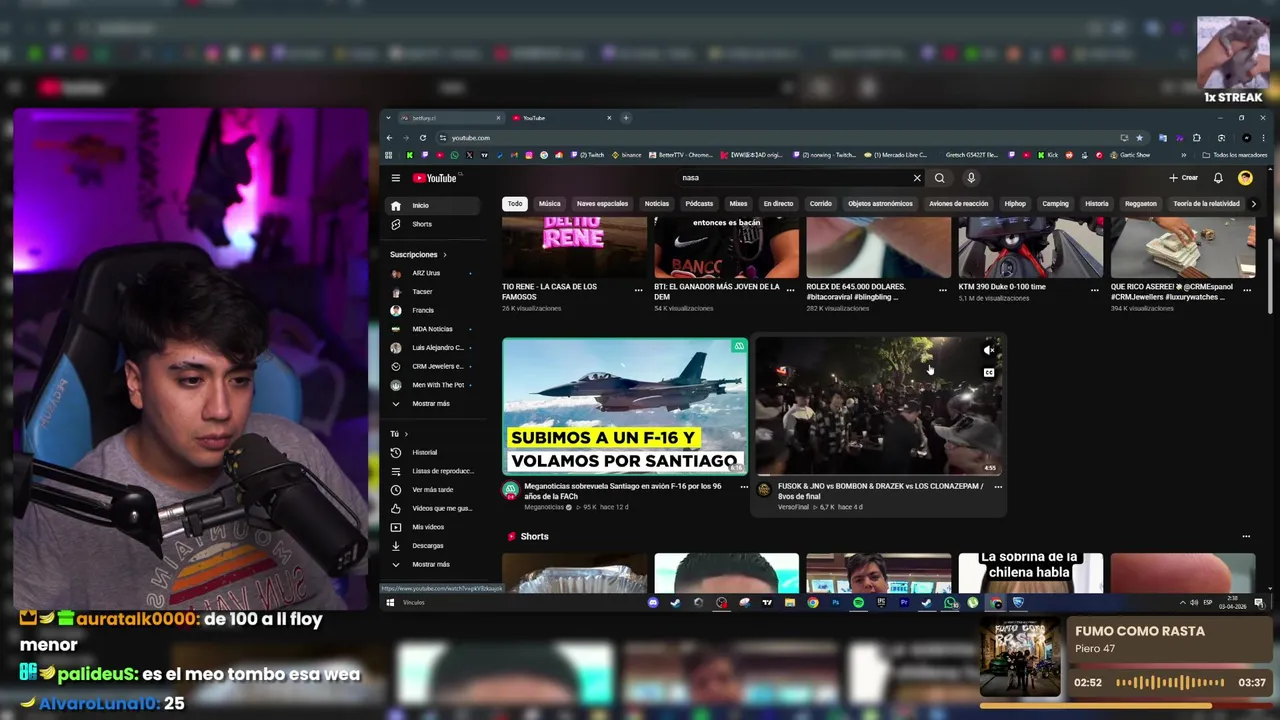The width and height of the screenshot is (1280, 720).
Task: Open the Meganoticias channel avatar
Action: [x=510, y=490]
